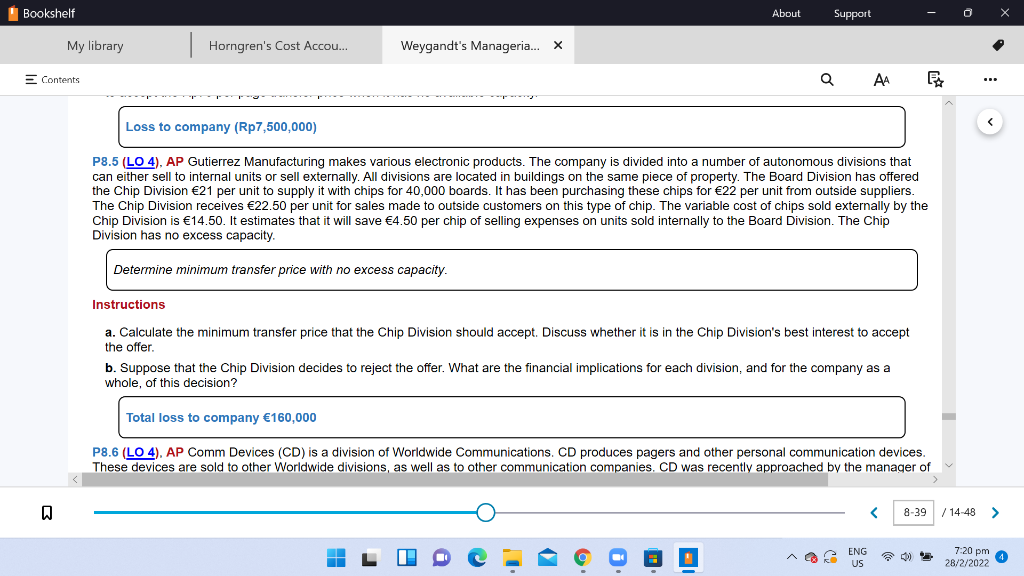
Task: Collapse the side panel chevron
Action: [990, 121]
